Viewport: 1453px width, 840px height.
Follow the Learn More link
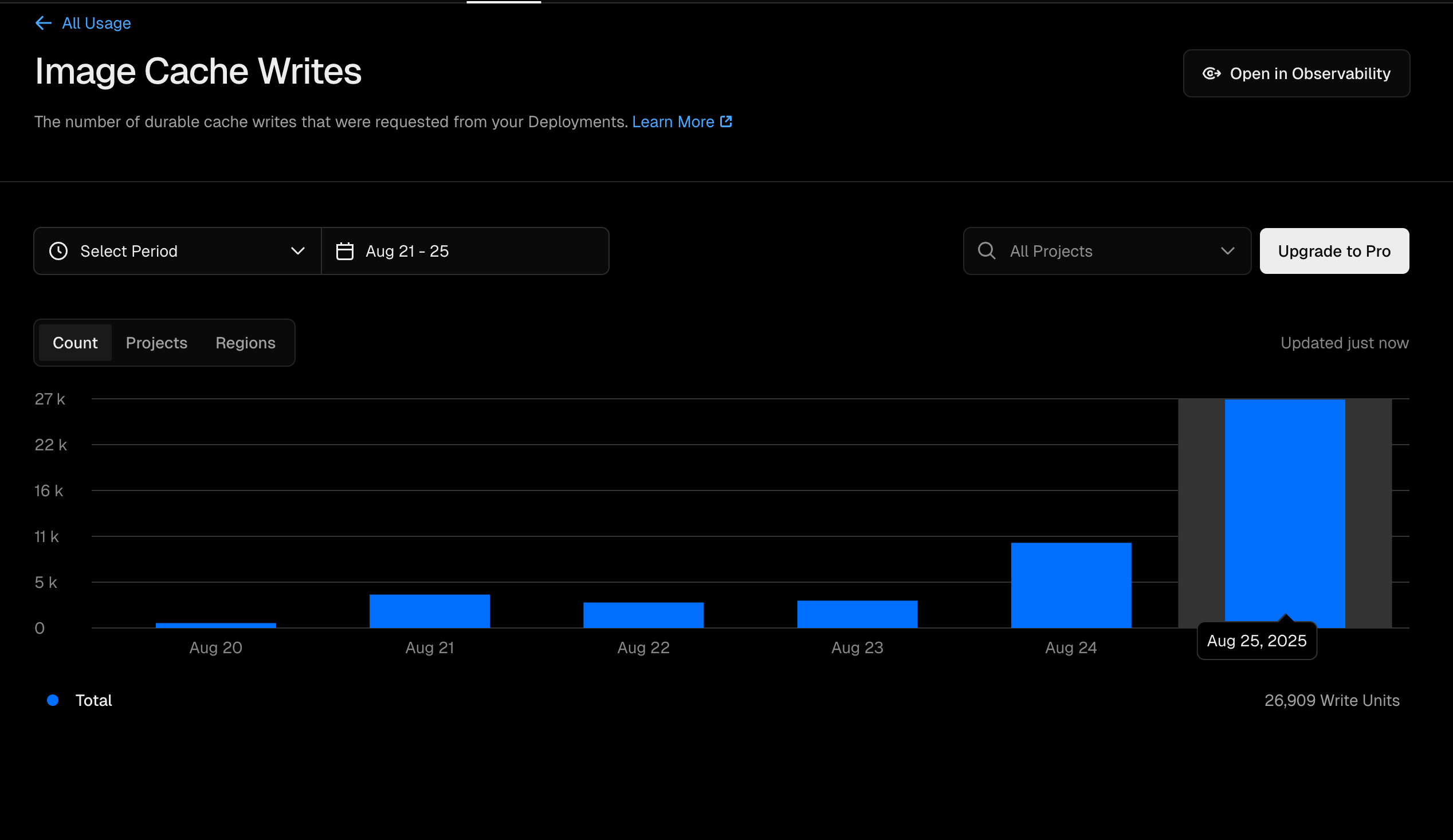pos(673,121)
